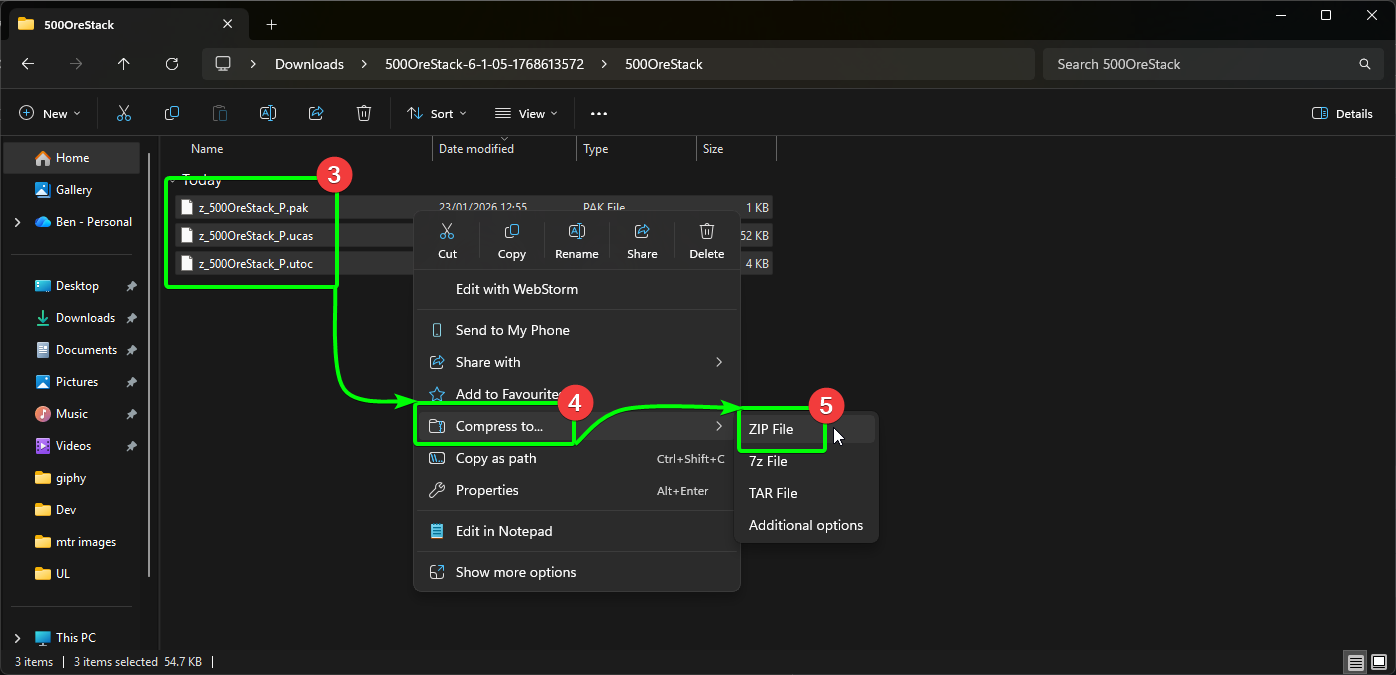Switch to details list view layout

pyautogui.click(x=1355, y=662)
